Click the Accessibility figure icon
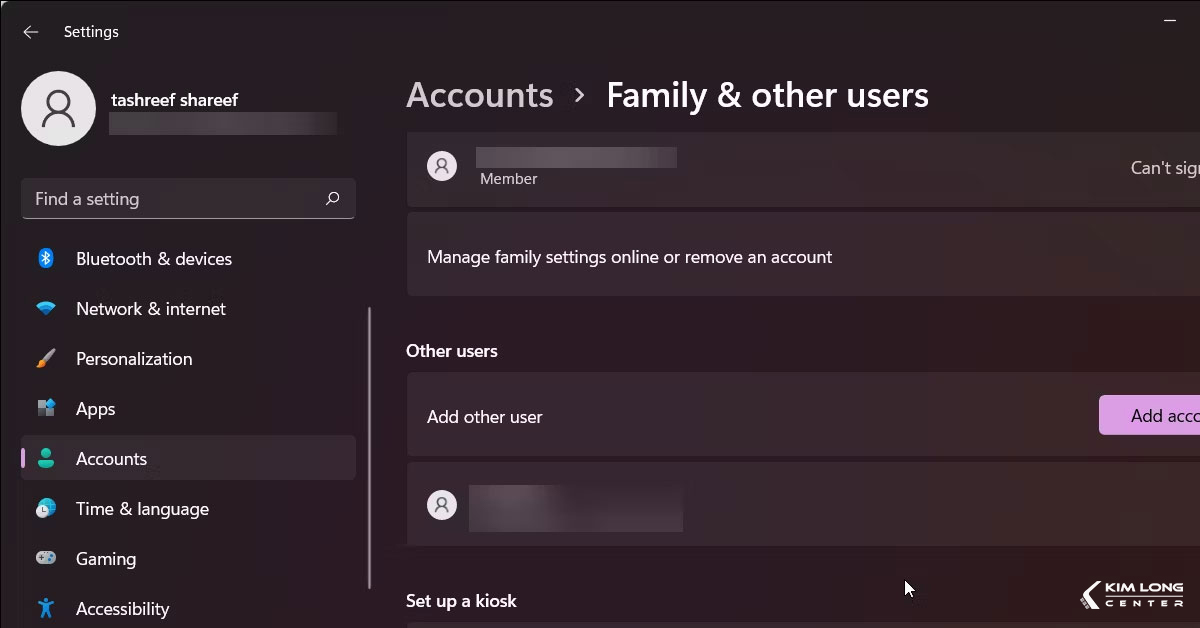Viewport: 1200px width, 628px height. click(46, 608)
